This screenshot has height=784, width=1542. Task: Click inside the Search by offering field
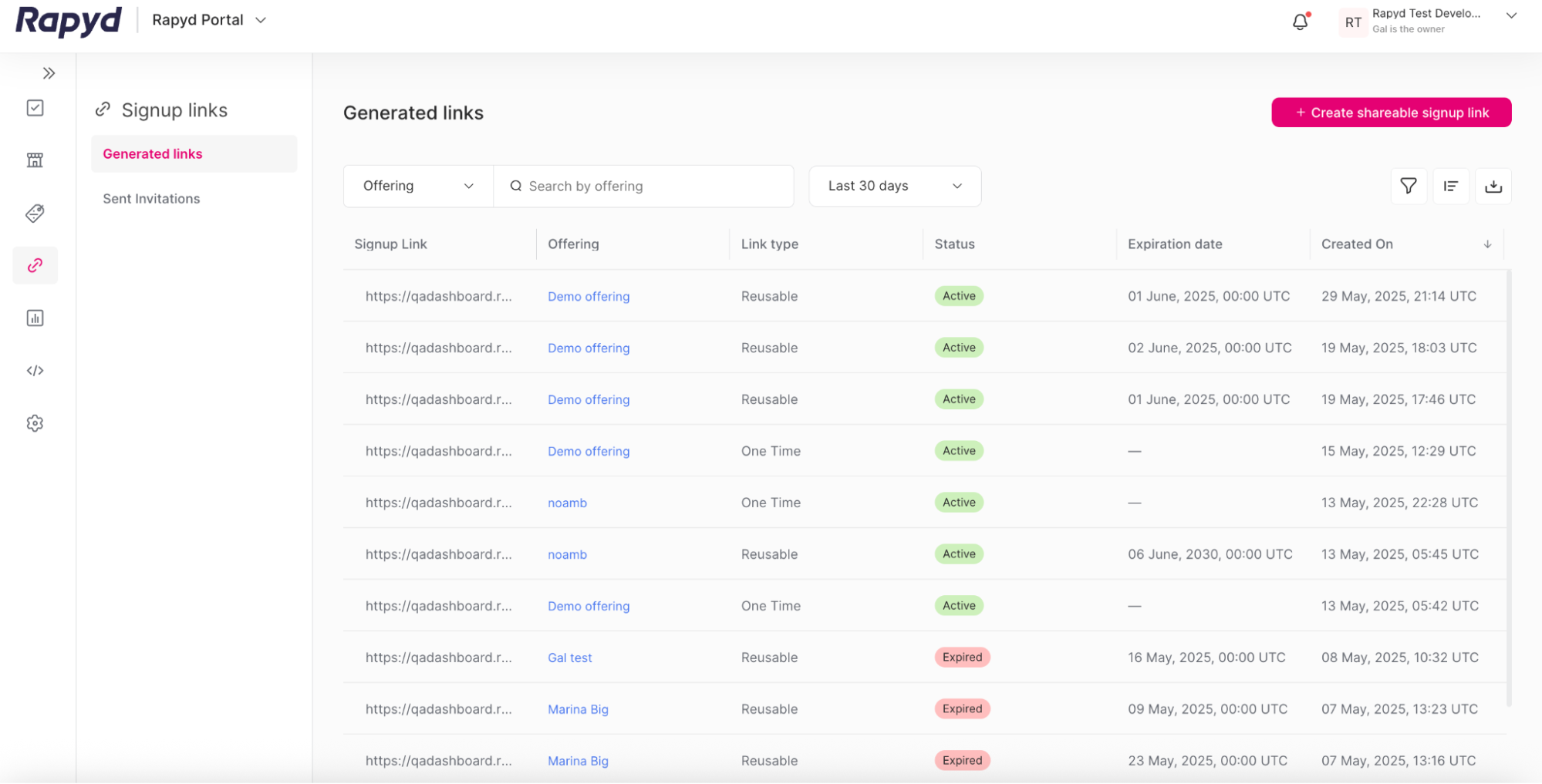click(x=644, y=186)
